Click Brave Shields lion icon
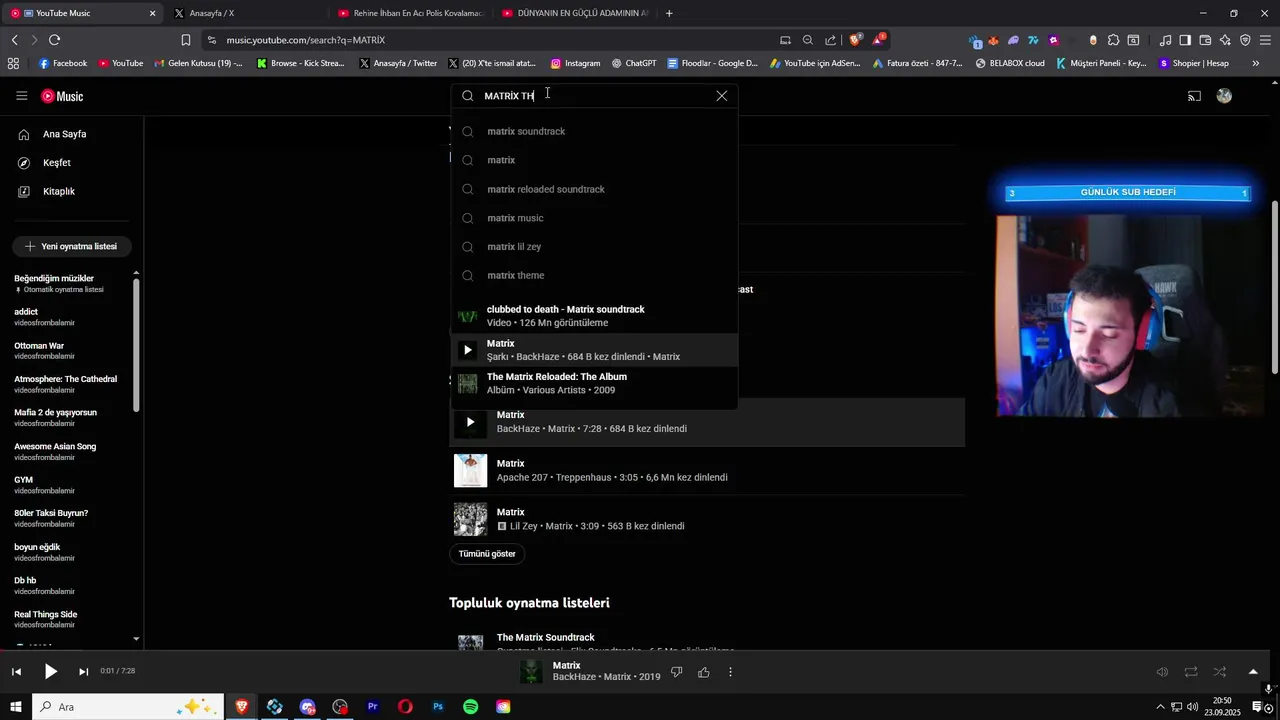The height and width of the screenshot is (720, 1280). click(x=855, y=40)
